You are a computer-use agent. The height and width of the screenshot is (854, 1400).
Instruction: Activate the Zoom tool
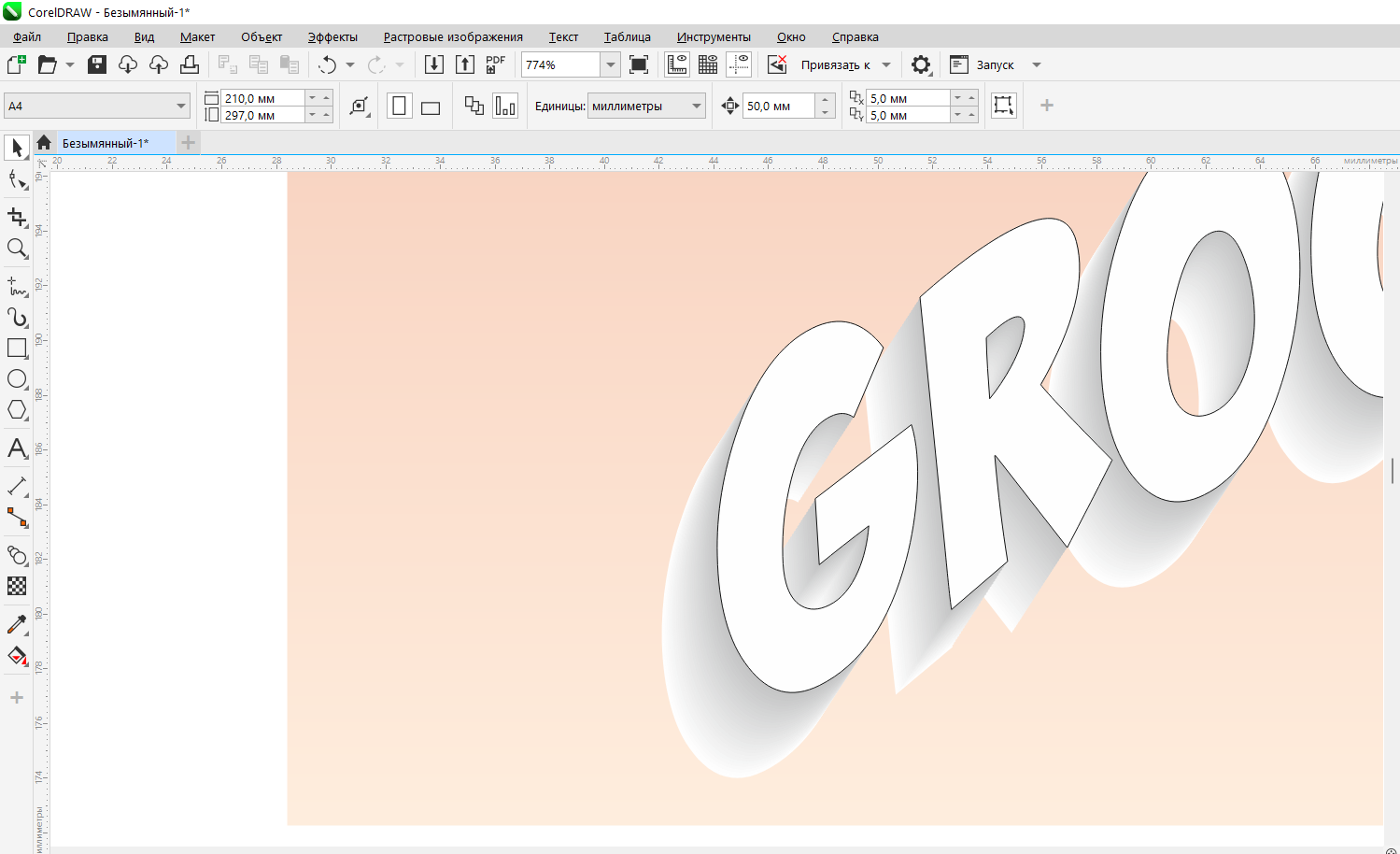[x=17, y=249]
